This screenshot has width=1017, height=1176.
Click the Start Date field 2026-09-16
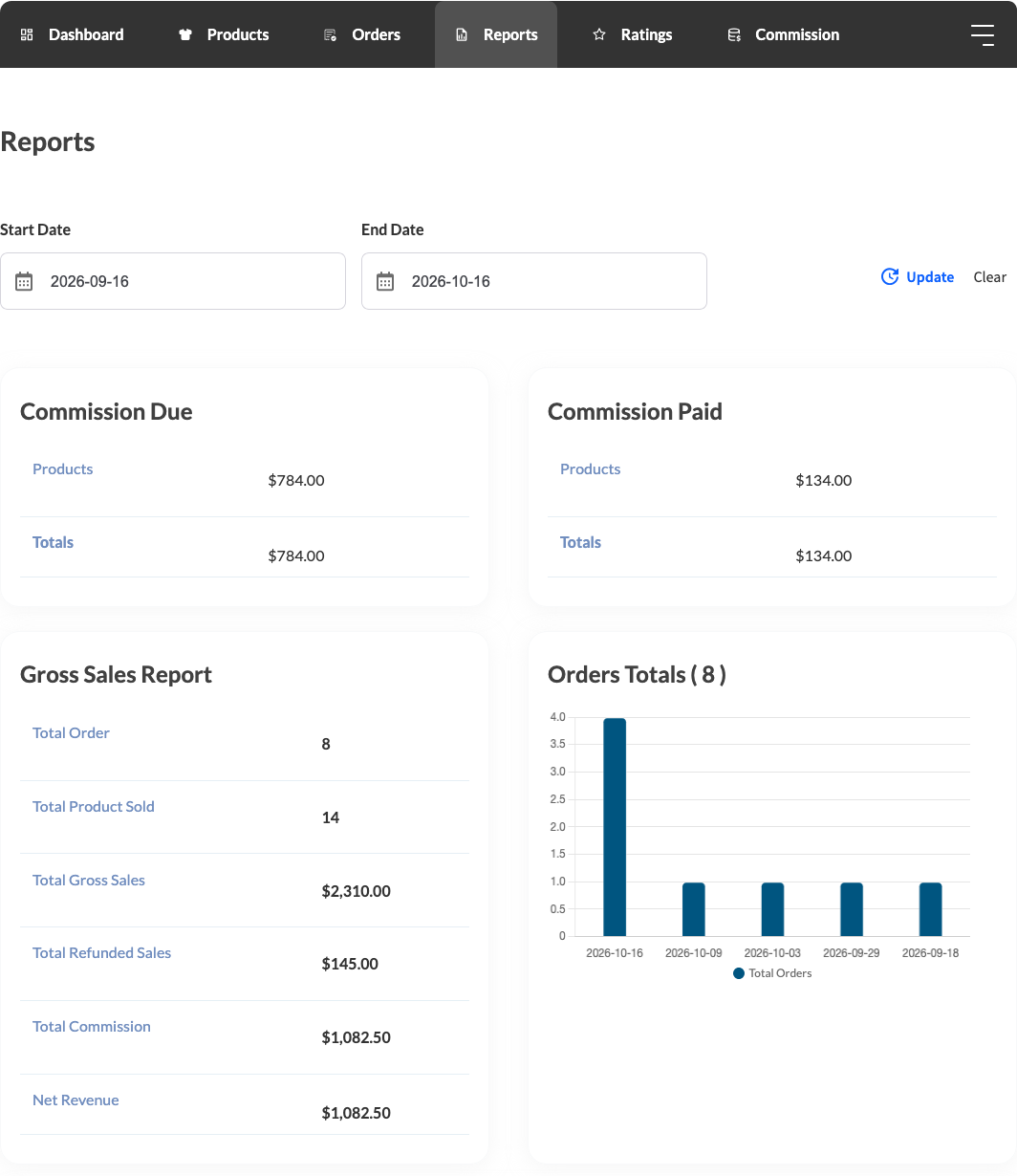tap(173, 281)
